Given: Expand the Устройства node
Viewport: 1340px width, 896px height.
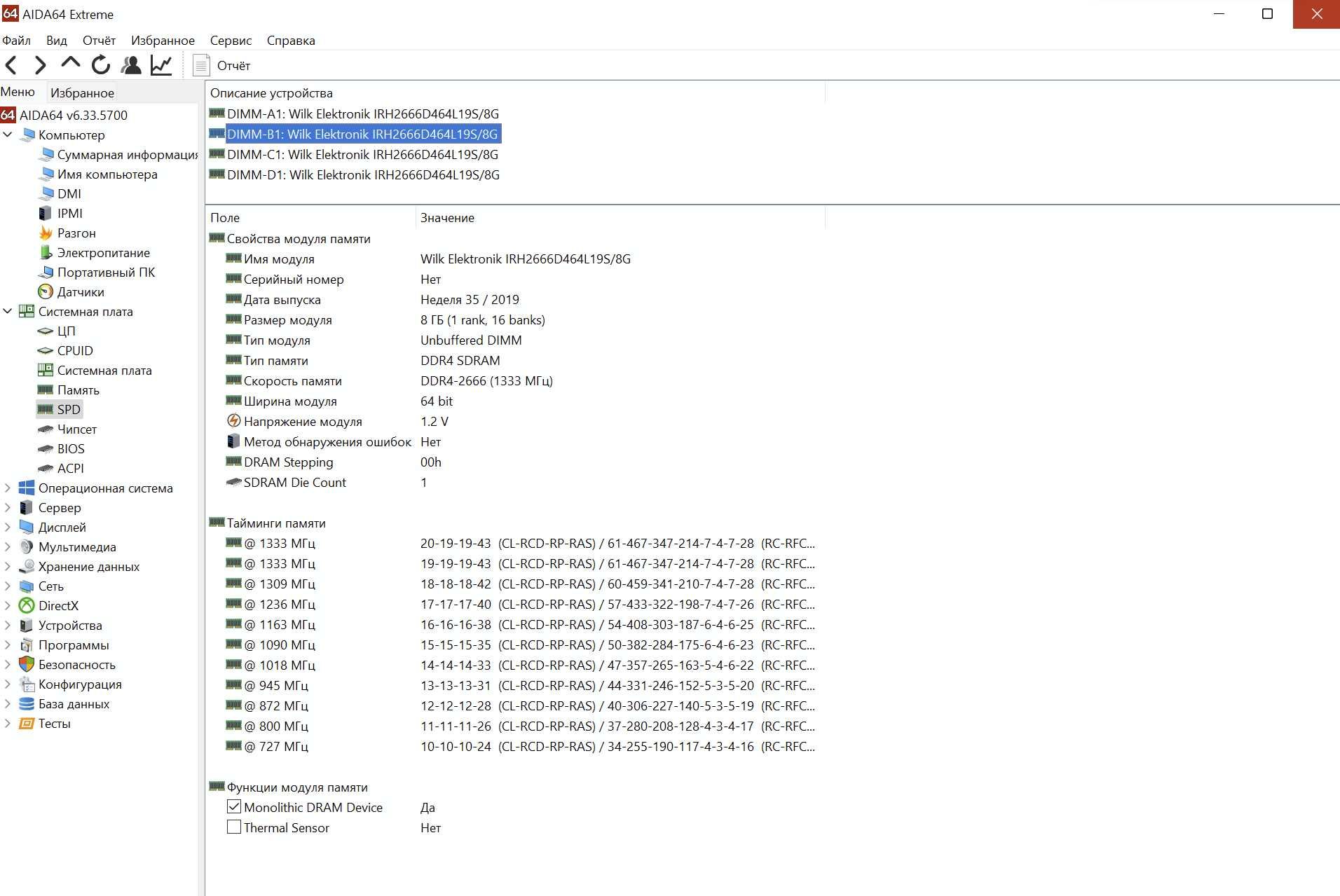Looking at the screenshot, I should (8, 625).
